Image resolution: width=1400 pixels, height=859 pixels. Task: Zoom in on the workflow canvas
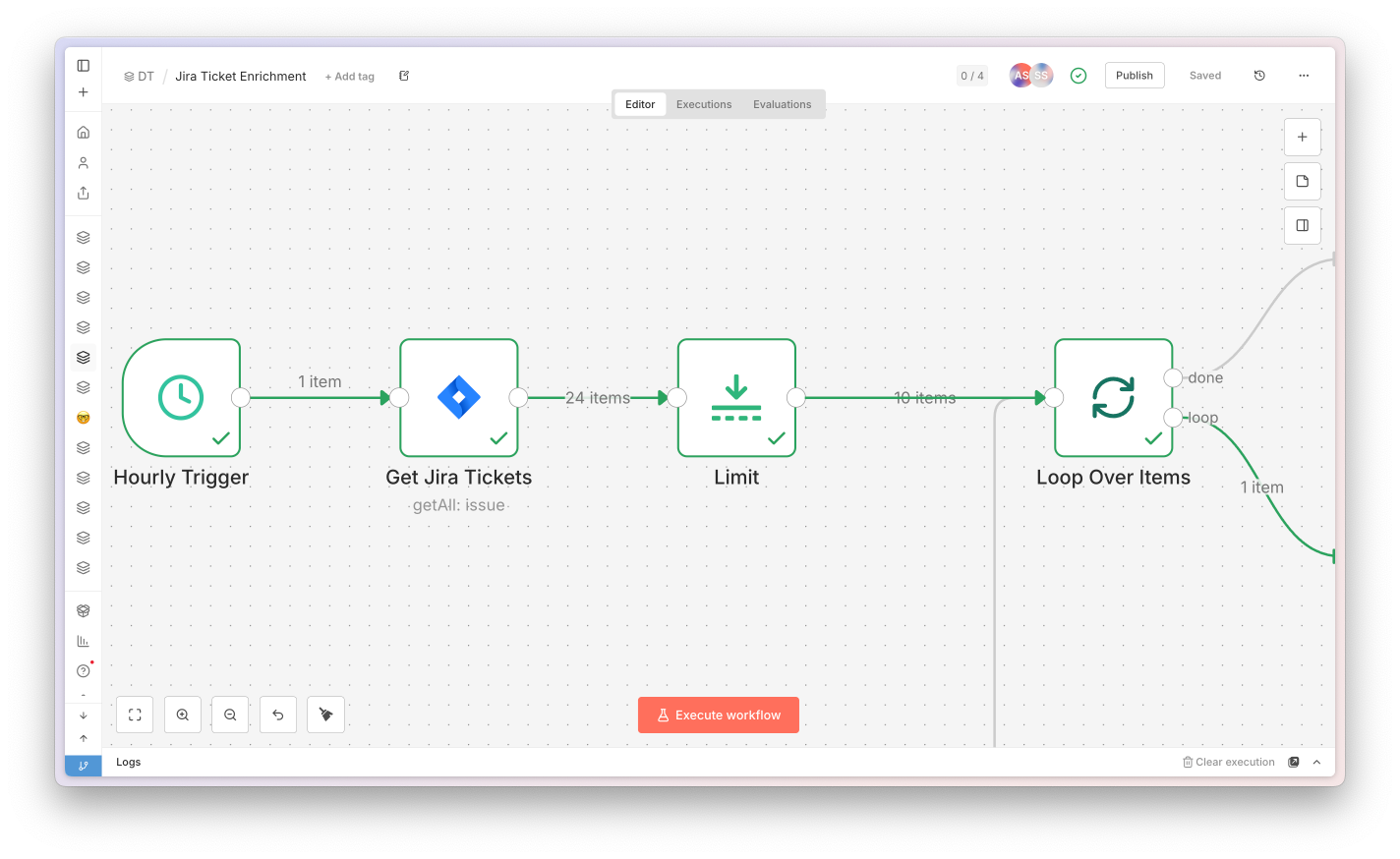[183, 715]
